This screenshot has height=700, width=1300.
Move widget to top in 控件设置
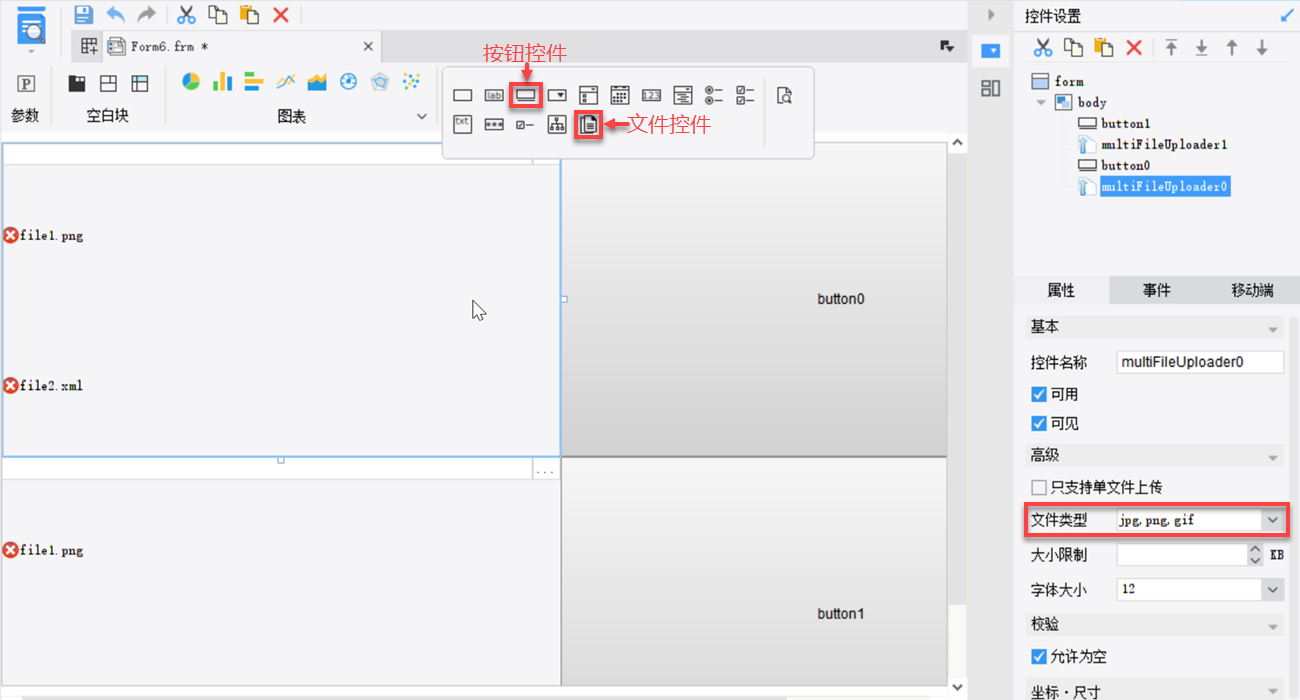click(1171, 47)
